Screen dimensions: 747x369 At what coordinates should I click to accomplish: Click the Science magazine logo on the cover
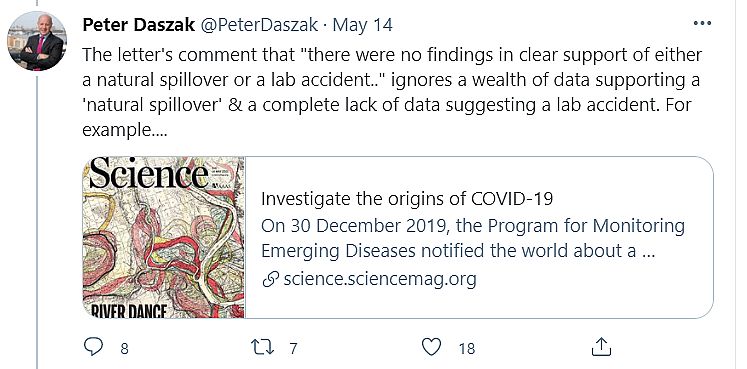(149, 173)
